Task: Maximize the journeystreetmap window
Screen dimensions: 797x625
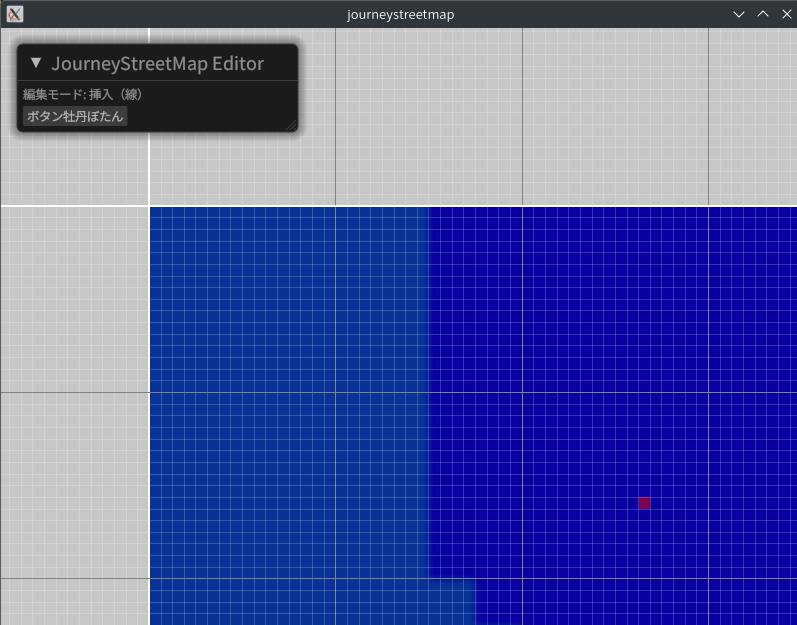Action: click(x=762, y=14)
